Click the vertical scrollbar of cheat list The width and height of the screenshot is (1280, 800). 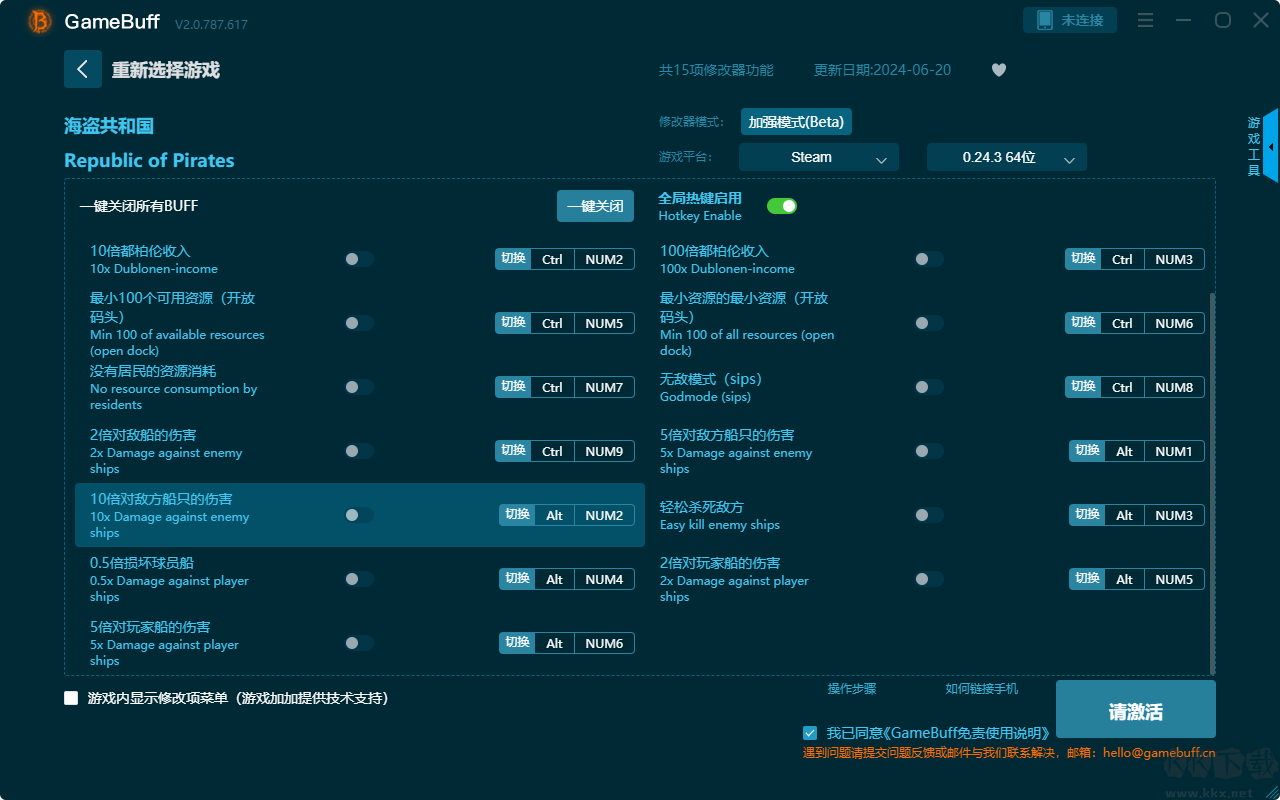tap(1213, 480)
